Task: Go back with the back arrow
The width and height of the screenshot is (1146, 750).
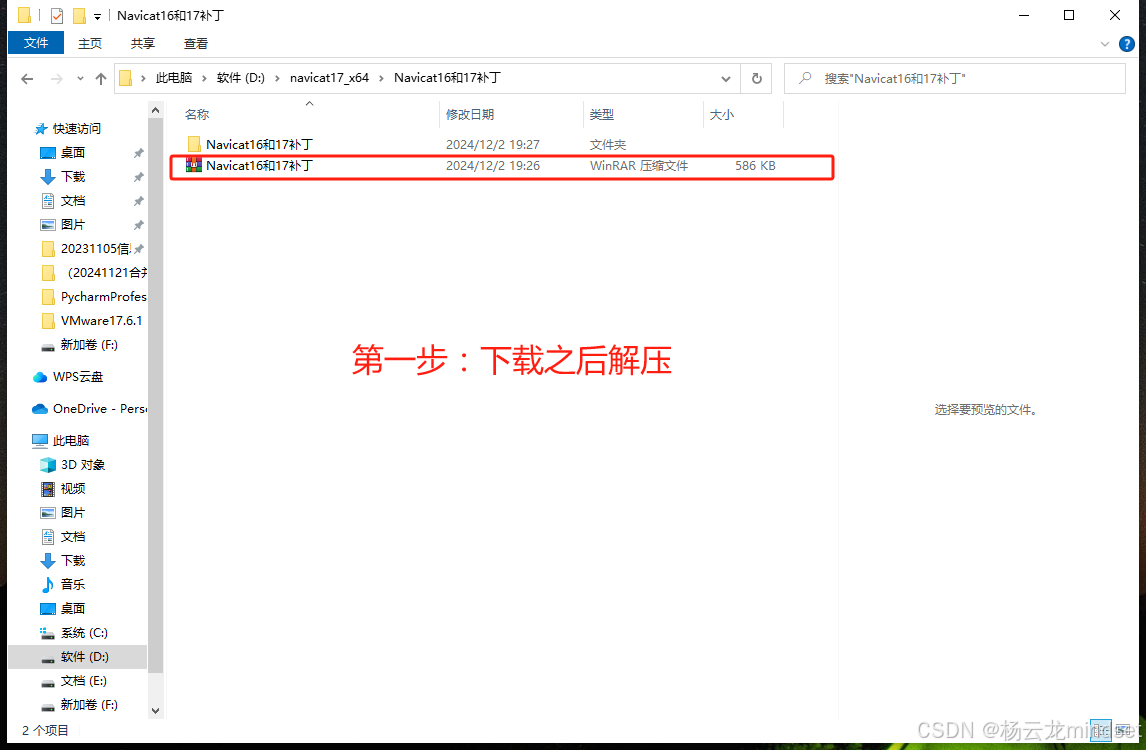Action: (27, 78)
